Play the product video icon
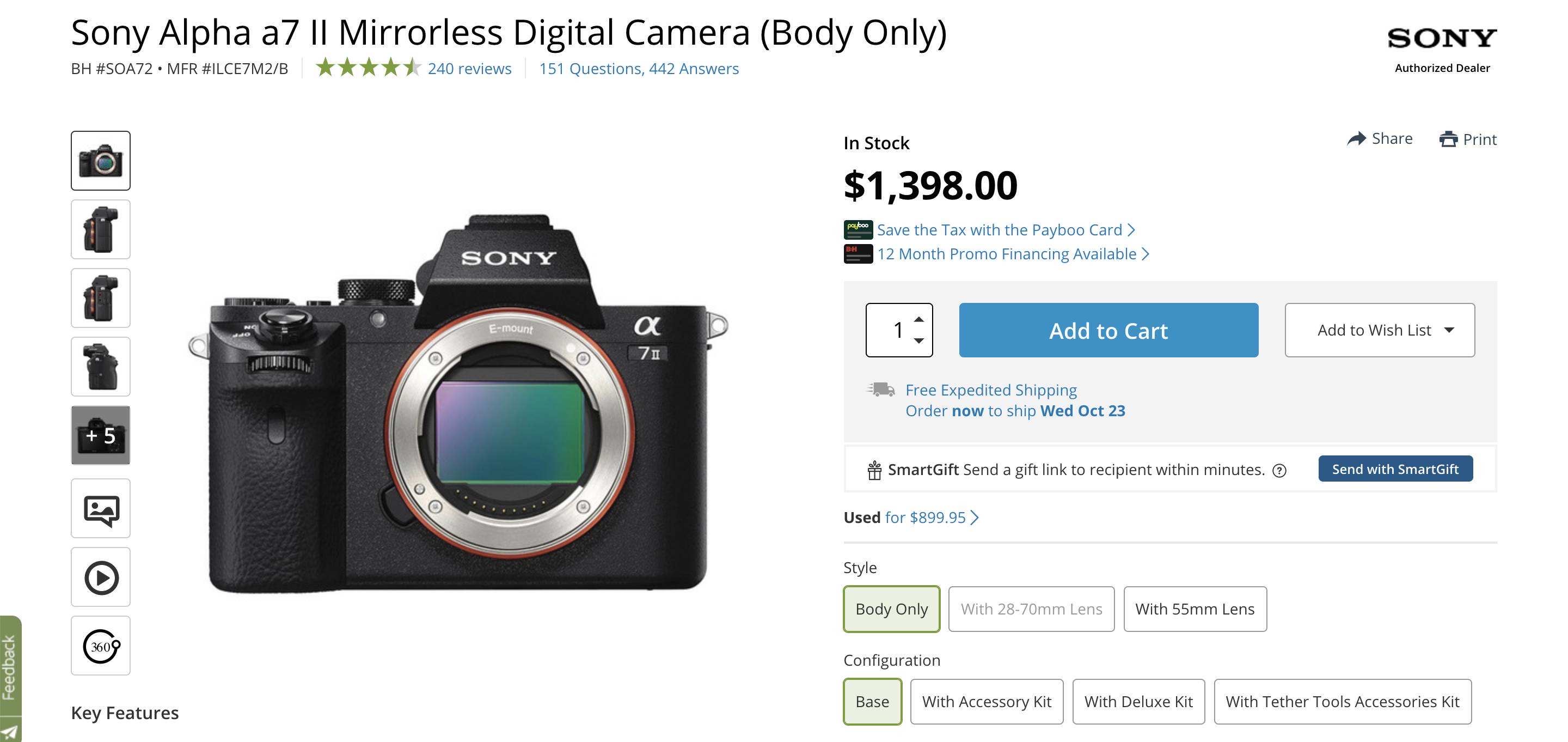 click(x=100, y=577)
